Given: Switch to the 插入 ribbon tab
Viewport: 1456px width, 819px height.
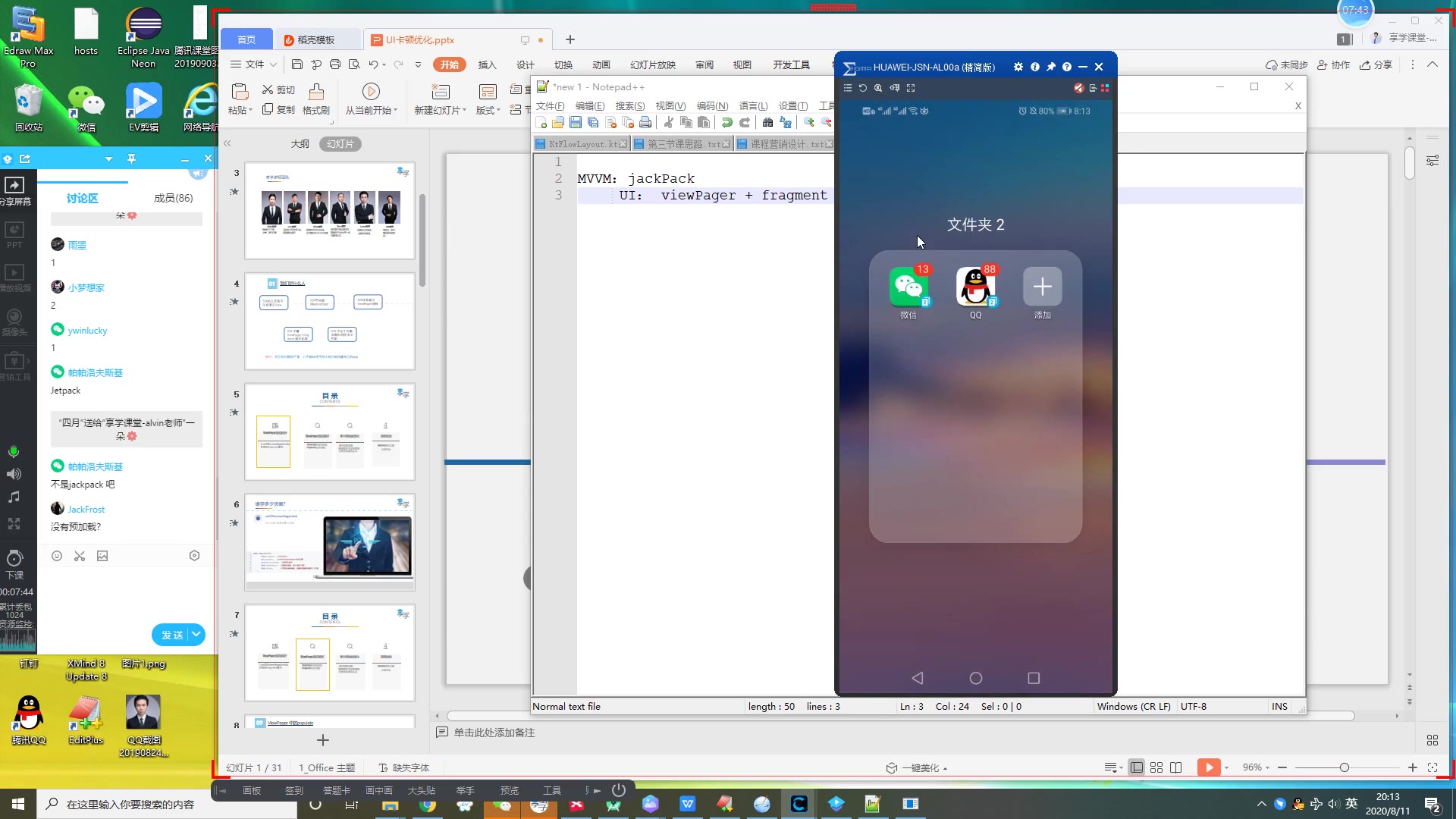Looking at the screenshot, I should (x=487, y=64).
